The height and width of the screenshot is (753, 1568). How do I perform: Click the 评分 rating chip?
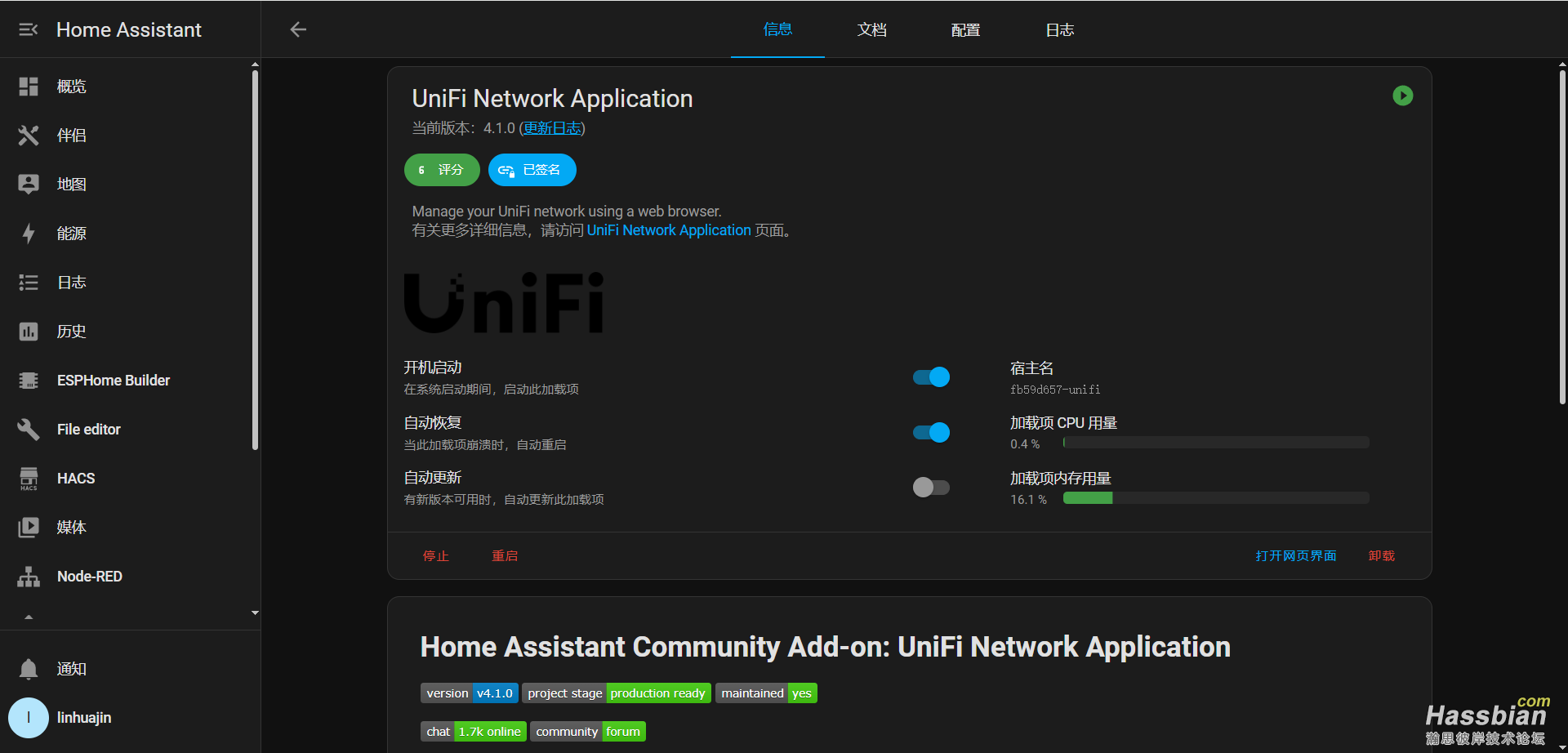442,170
